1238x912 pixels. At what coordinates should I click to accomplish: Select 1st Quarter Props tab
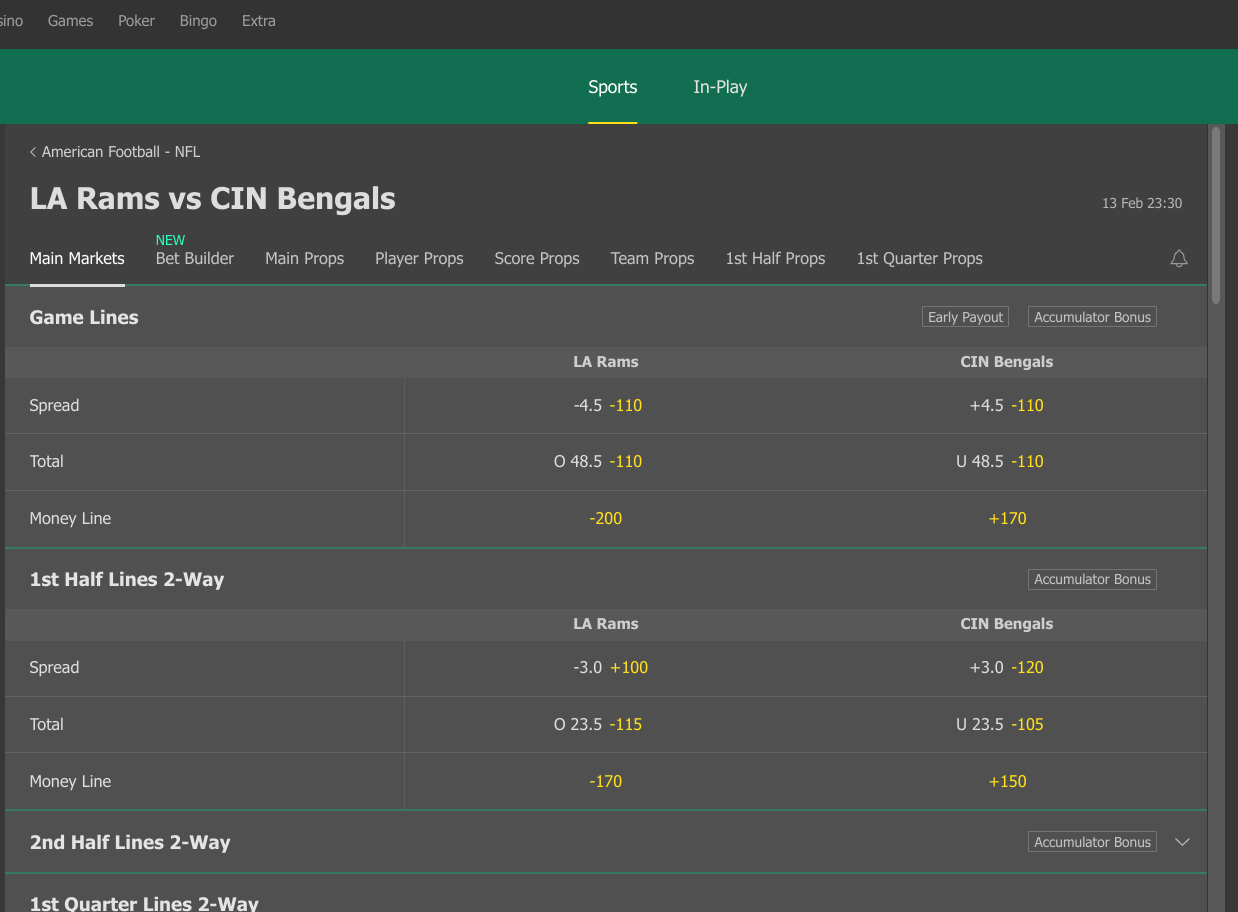point(919,258)
